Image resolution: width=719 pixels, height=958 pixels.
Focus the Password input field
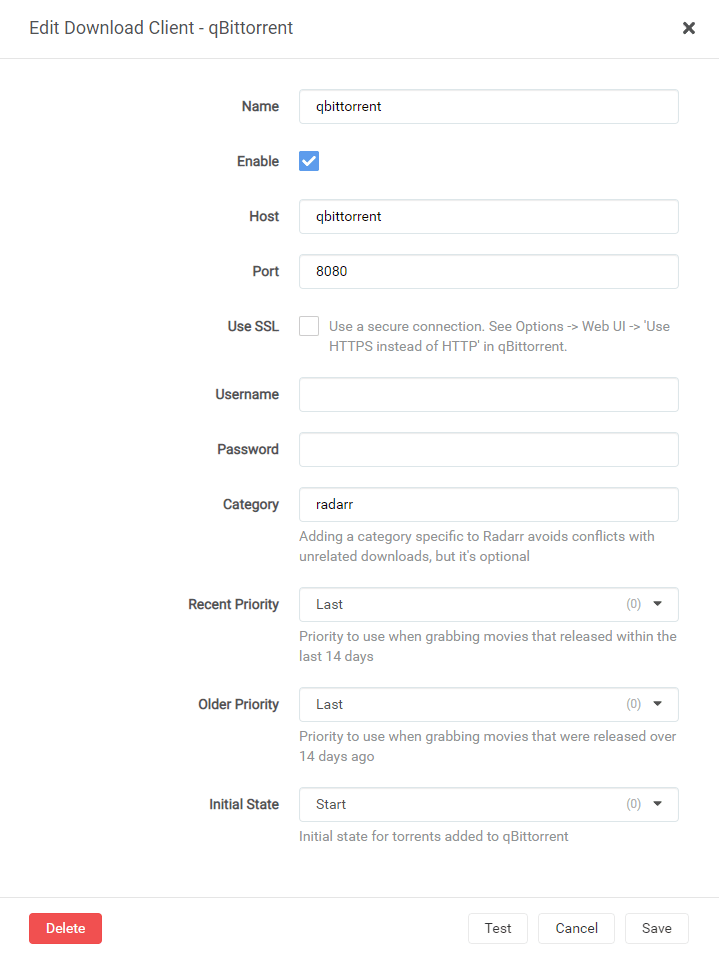(488, 449)
